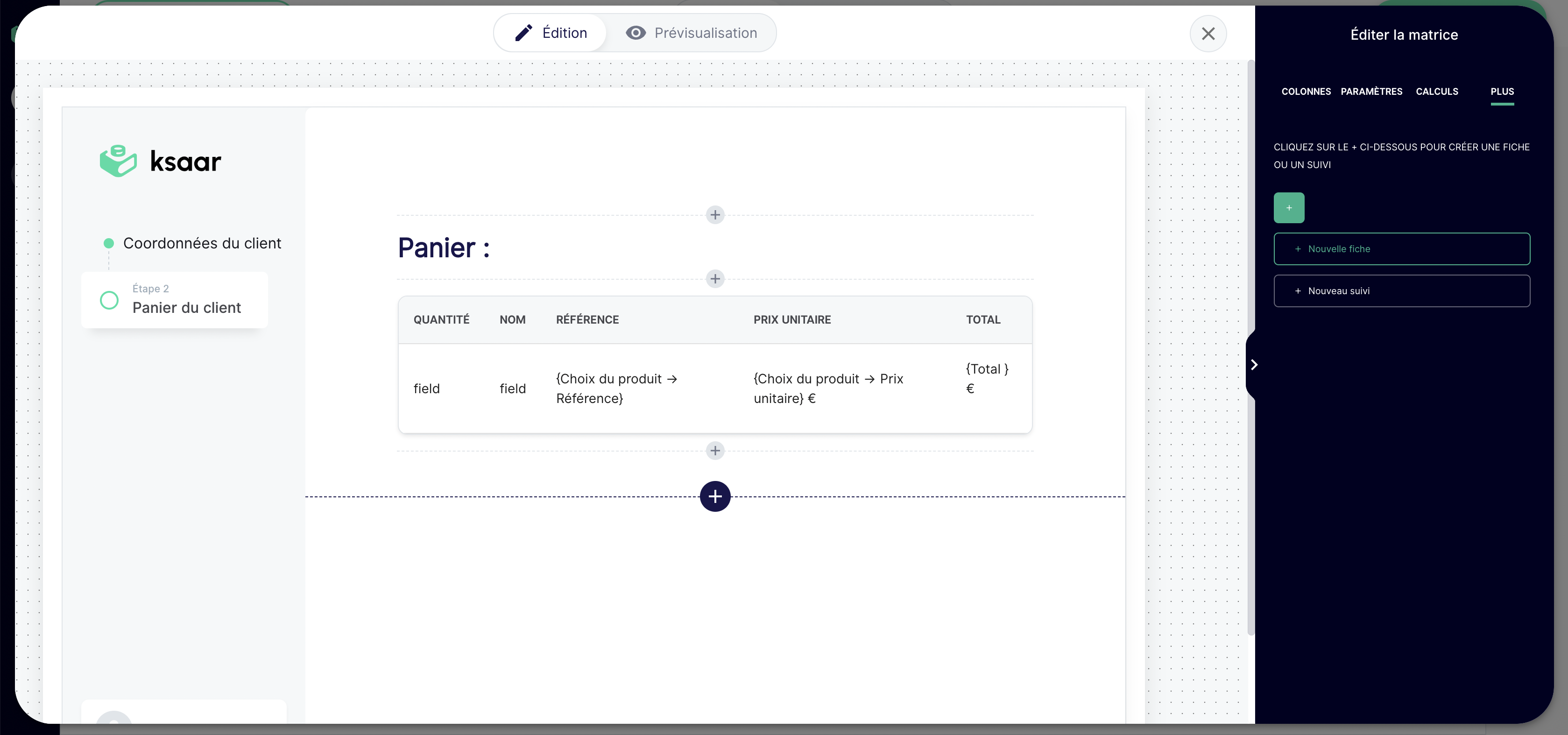Click the Éditer la matrice panel title
The width and height of the screenshot is (1568, 735).
tap(1404, 35)
